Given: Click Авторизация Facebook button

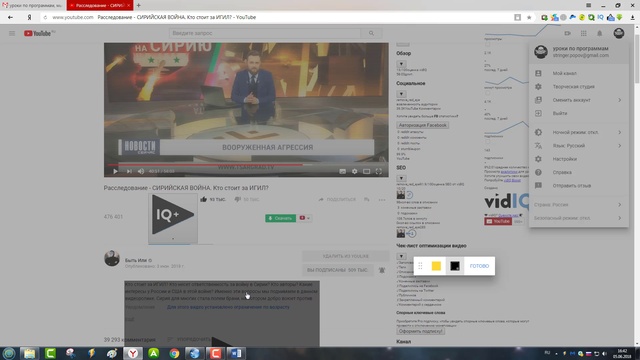Looking at the screenshot, I should point(422,125).
